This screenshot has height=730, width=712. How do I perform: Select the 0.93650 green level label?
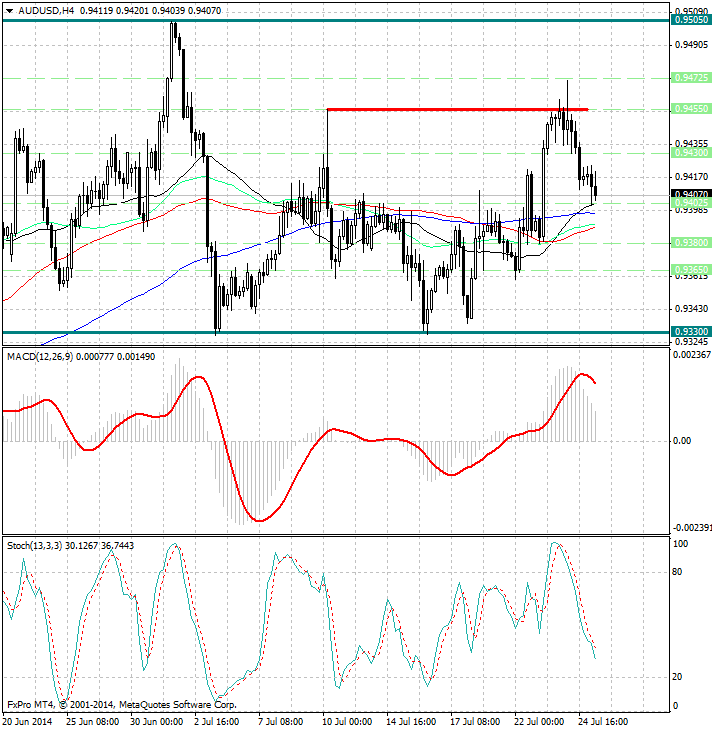tap(692, 270)
